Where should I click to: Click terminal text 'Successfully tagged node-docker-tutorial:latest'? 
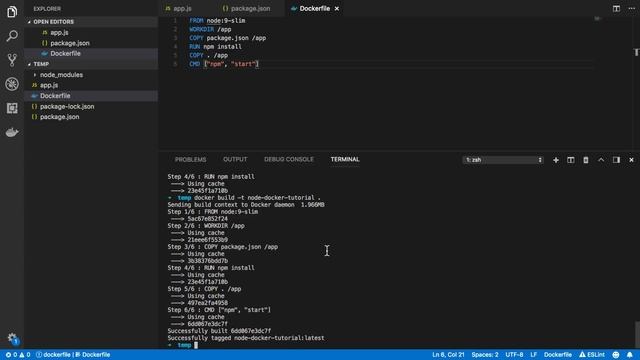246,338
